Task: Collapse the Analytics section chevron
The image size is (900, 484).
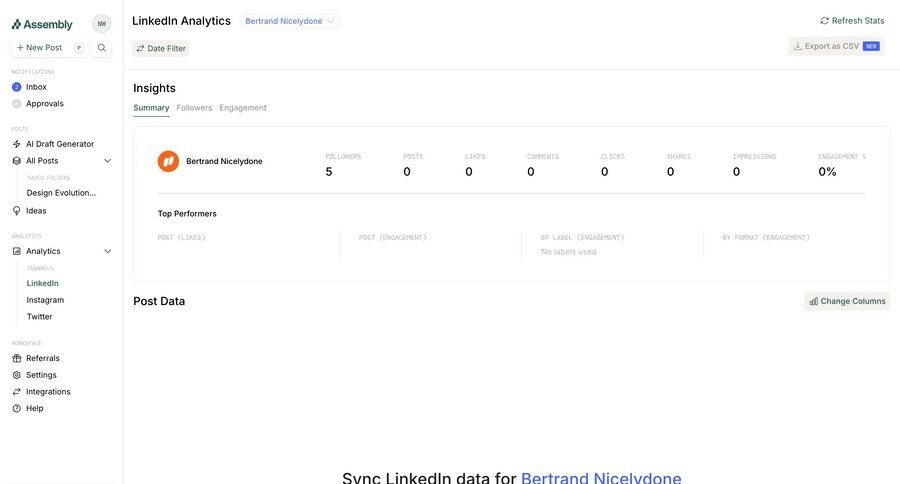Action: (x=108, y=251)
